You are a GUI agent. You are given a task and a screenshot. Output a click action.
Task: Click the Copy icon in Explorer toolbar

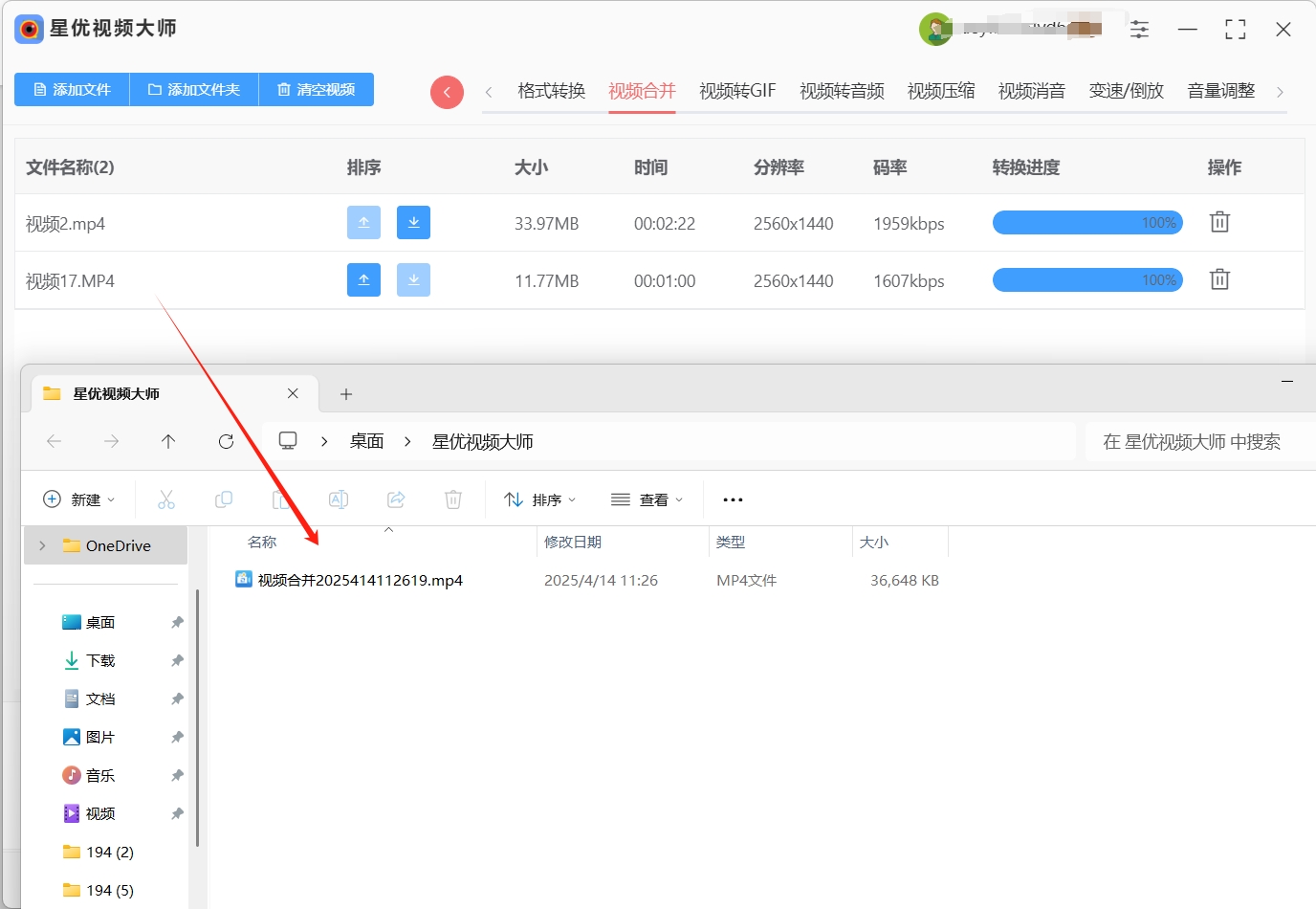pyautogui.click(x=224, y=499)
